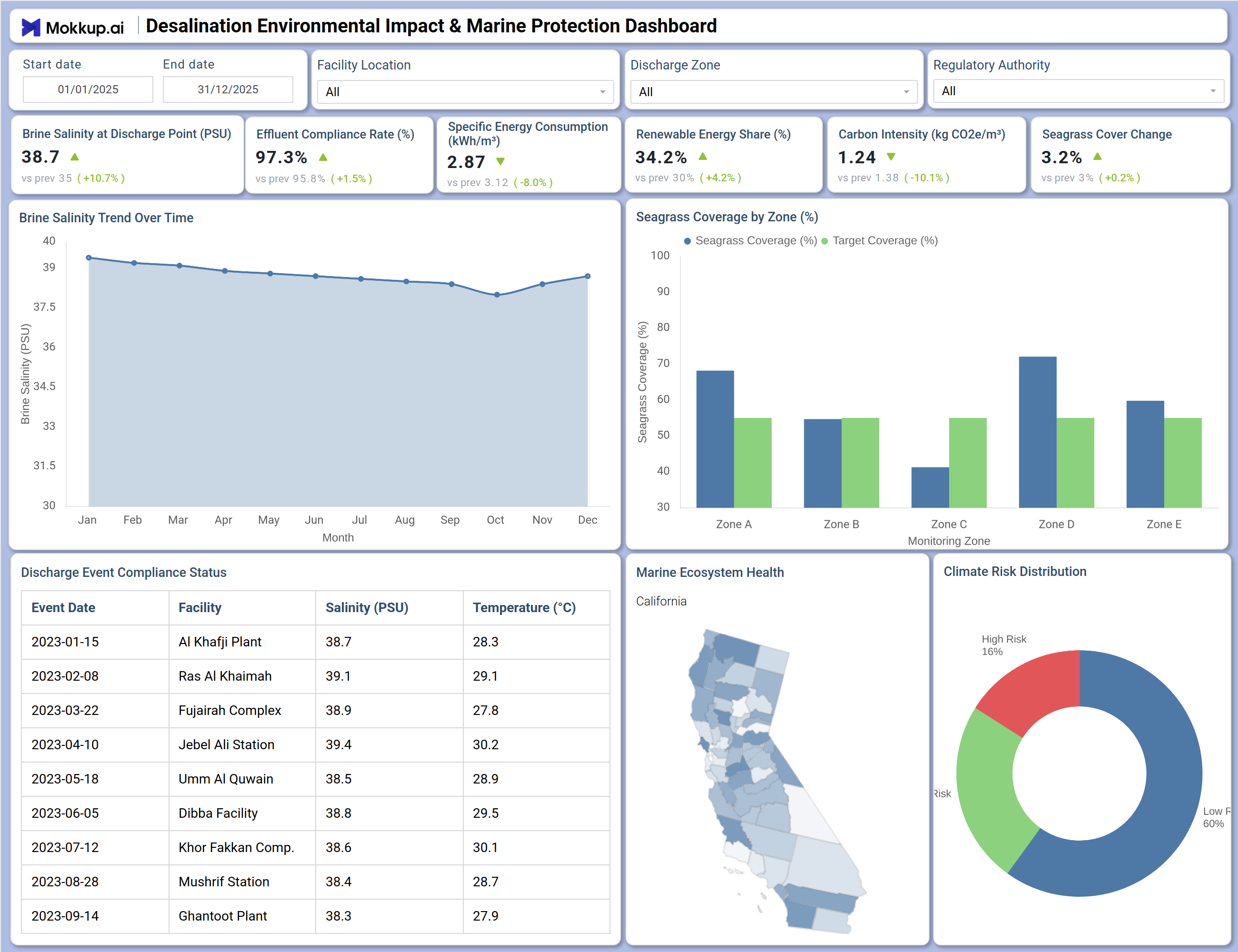Click the Climate Risk Distribution title
Screen dimensions: 1238x952
point(1015,572)
